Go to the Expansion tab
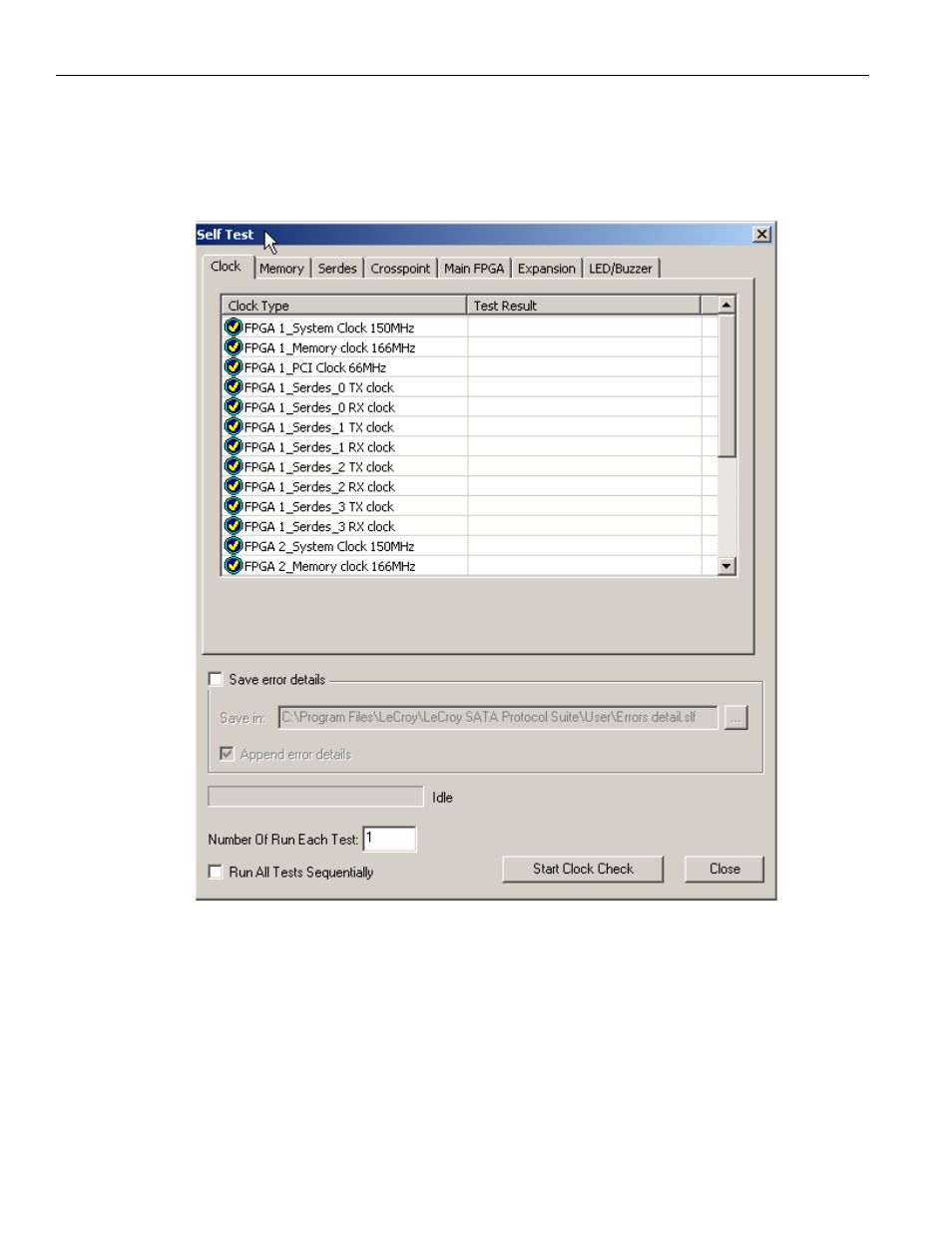 (547, 269)
